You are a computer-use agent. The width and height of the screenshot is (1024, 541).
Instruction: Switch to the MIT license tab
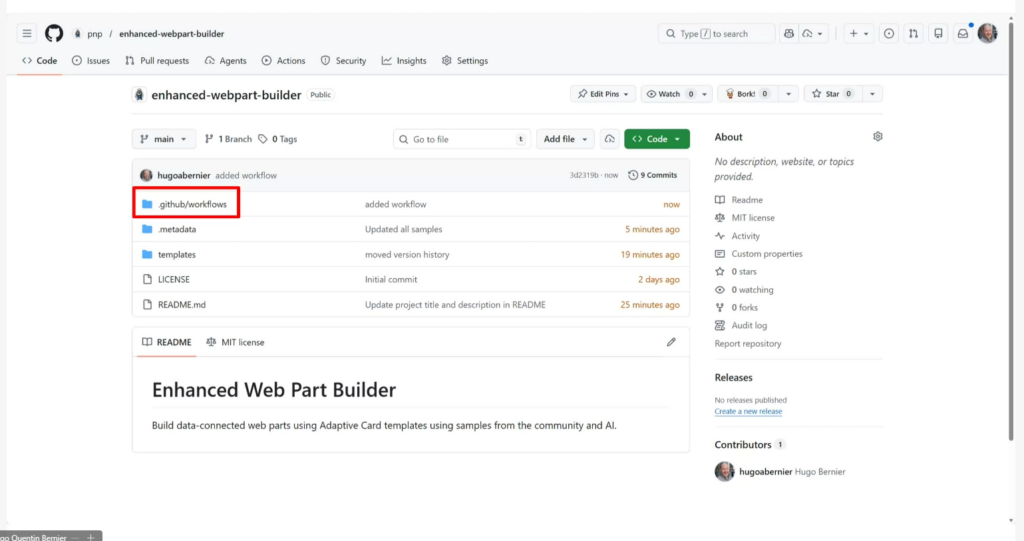click(x=236, y=342)
